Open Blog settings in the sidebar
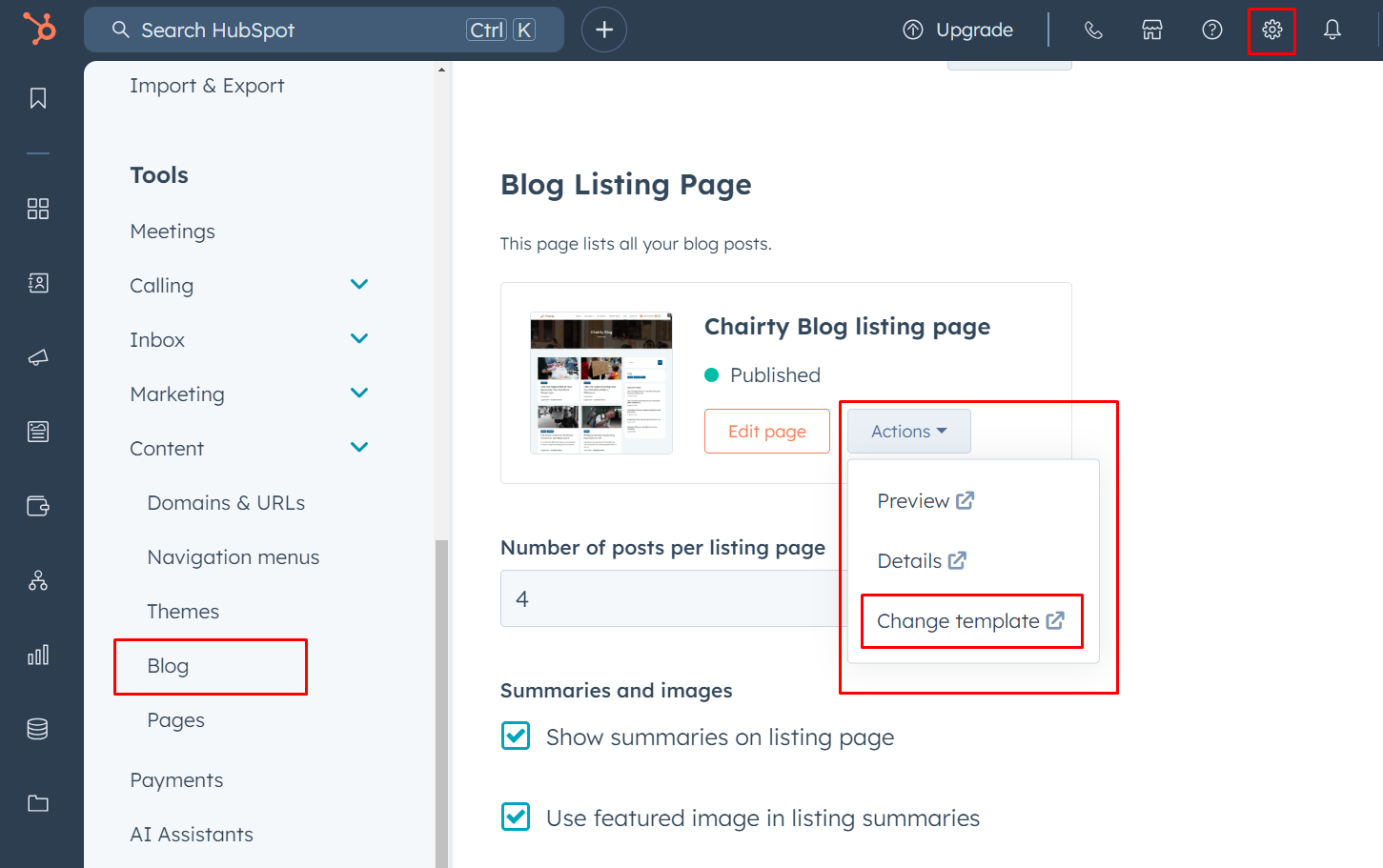Screen dimensions: 1383x868 click(169, 666)
